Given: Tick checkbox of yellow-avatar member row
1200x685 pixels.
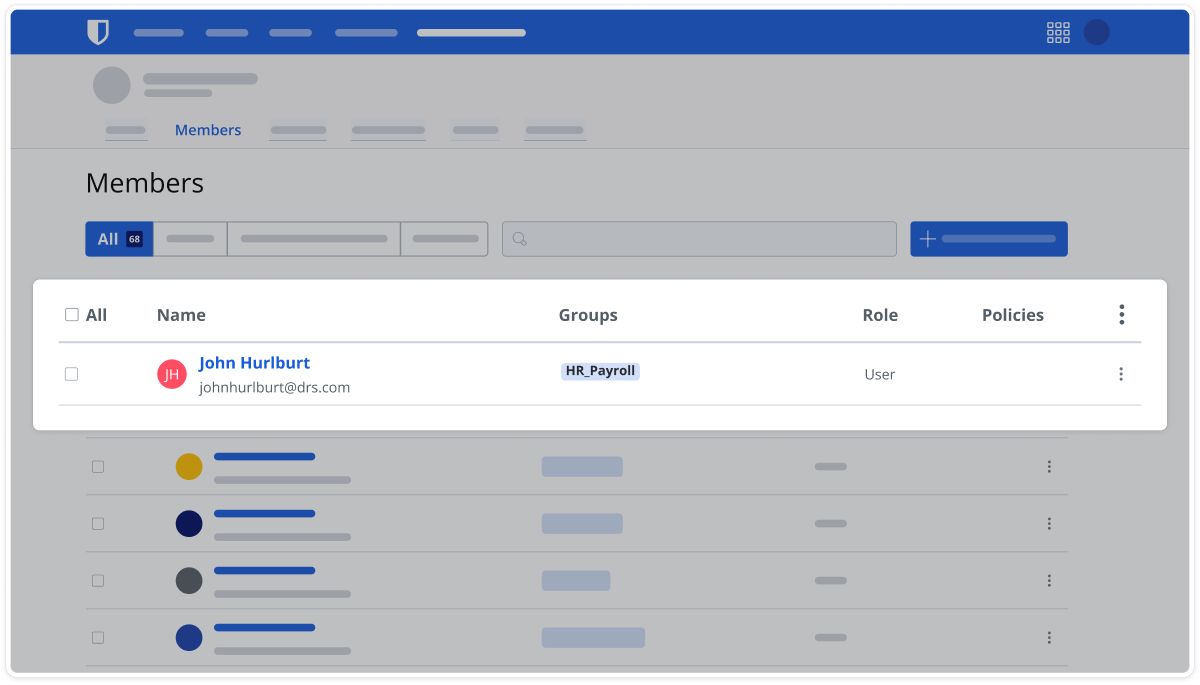Looking at the screenshot, I should tap(98, 466).
